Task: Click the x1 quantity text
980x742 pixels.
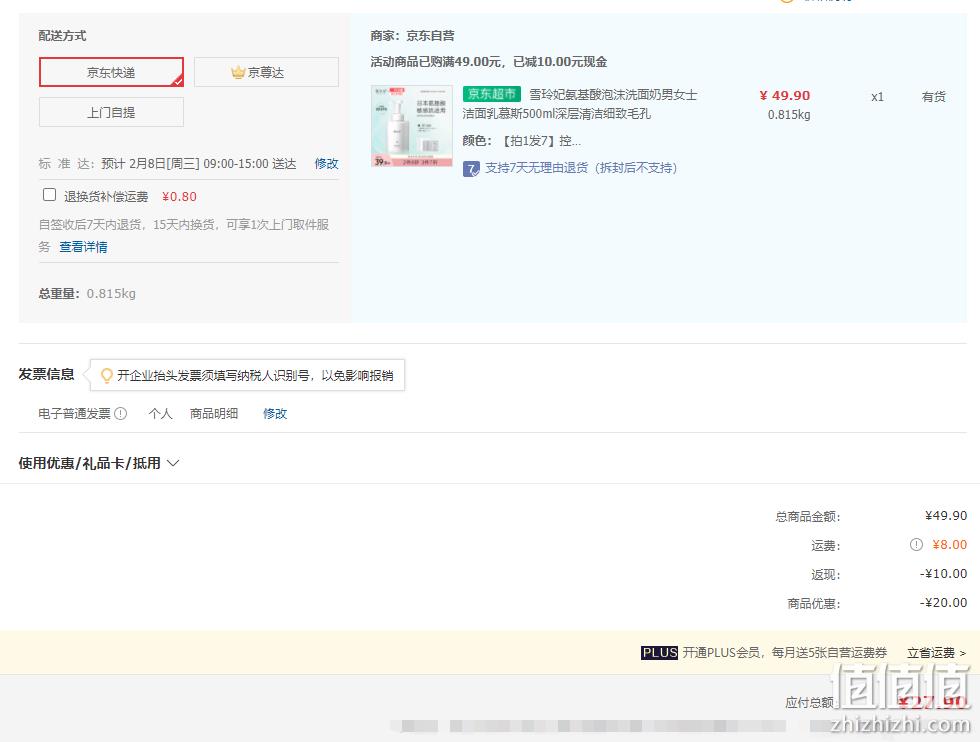Action: [x=878, y=97]
